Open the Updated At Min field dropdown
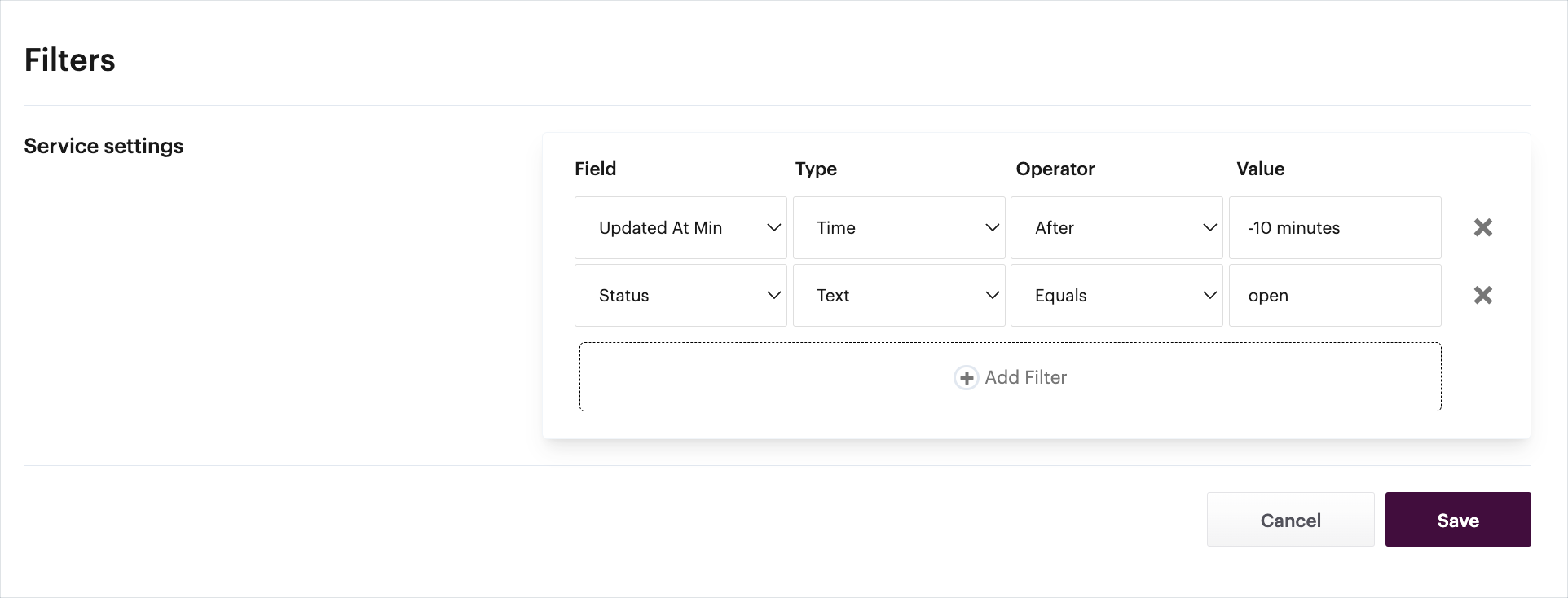Image resolution: width=1568 pixels, height=598 pixels. 680,228
